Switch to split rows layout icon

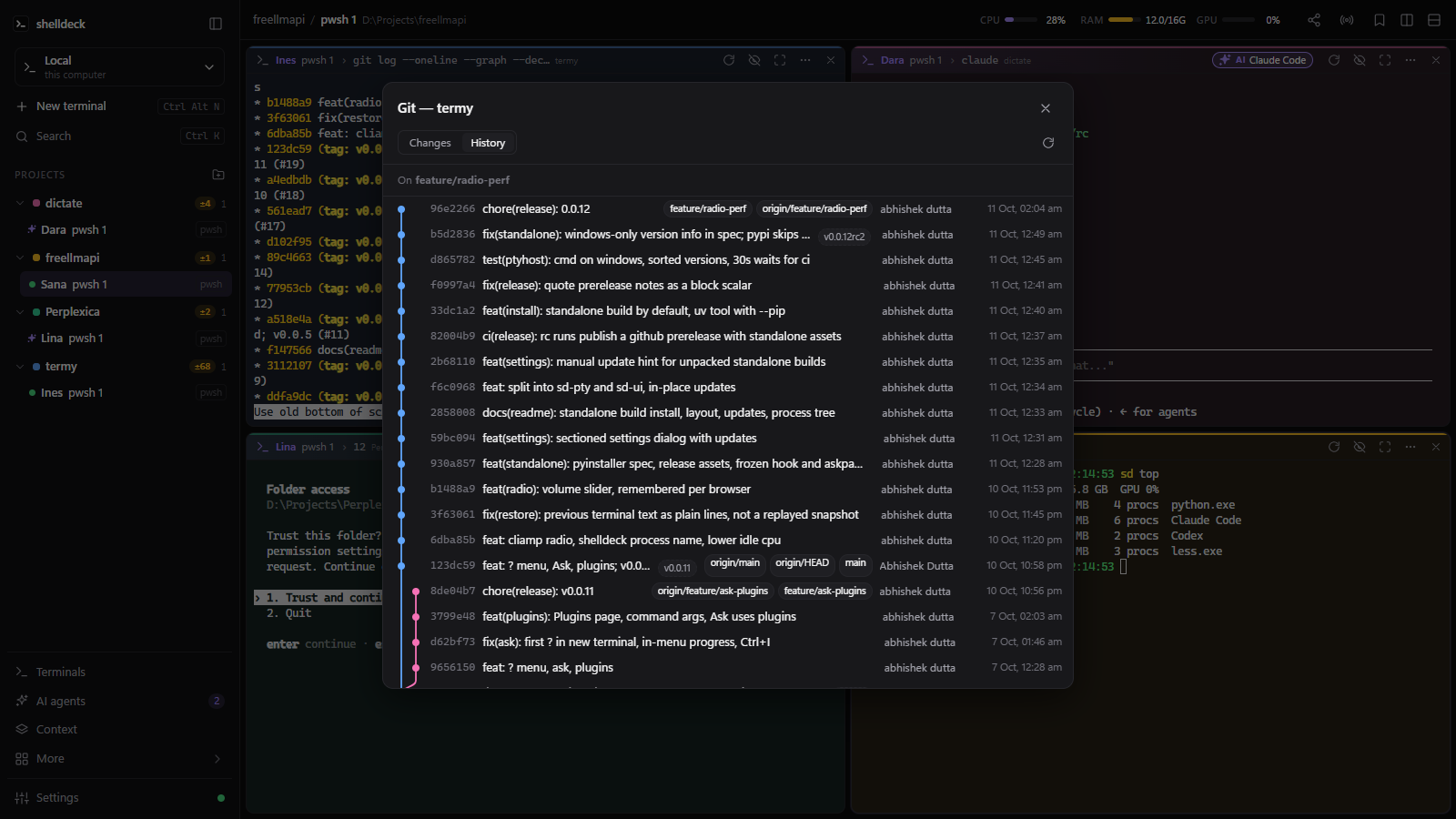(1434, 20)
